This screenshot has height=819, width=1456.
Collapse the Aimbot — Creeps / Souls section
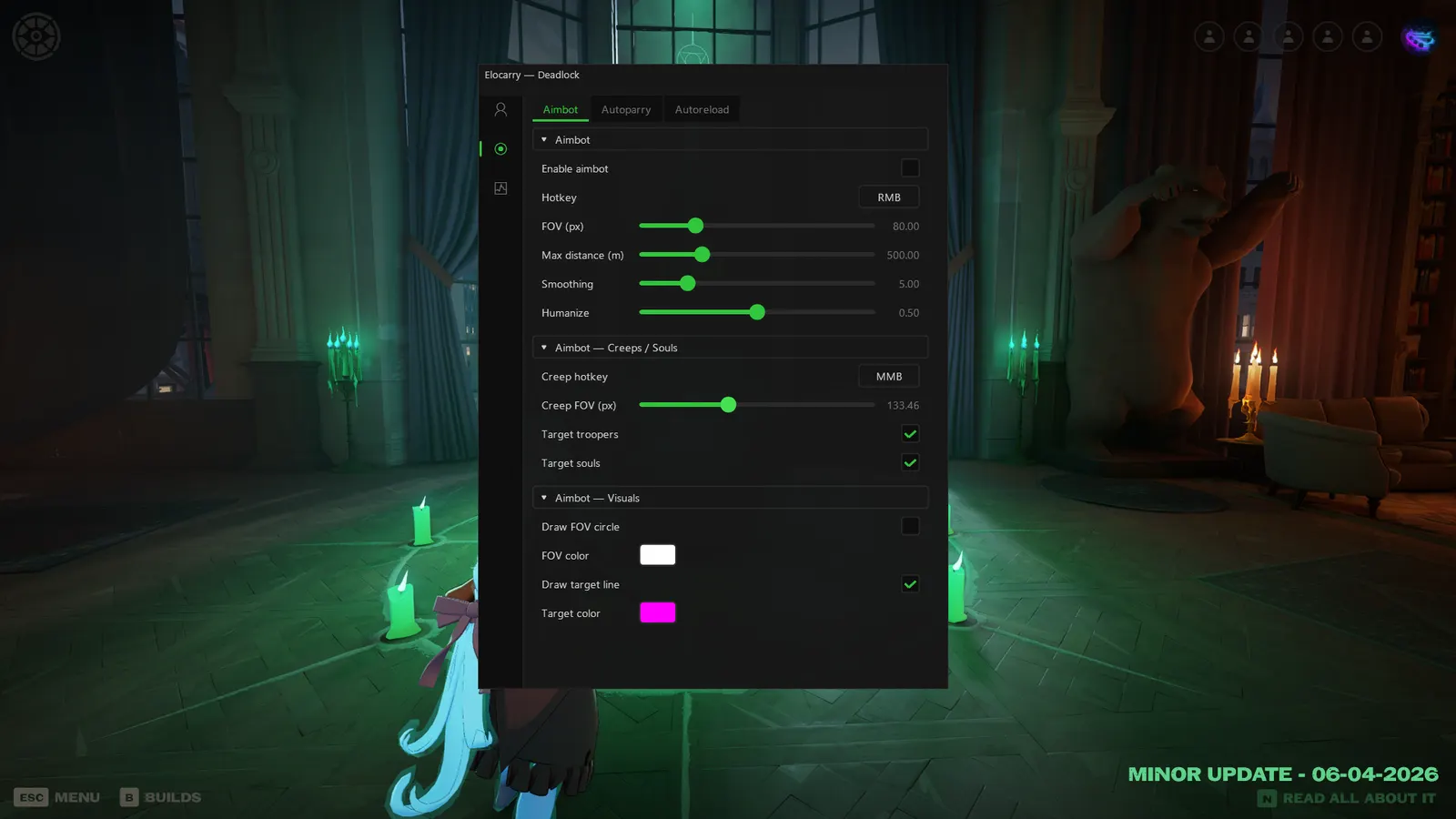tap(730, 348)
